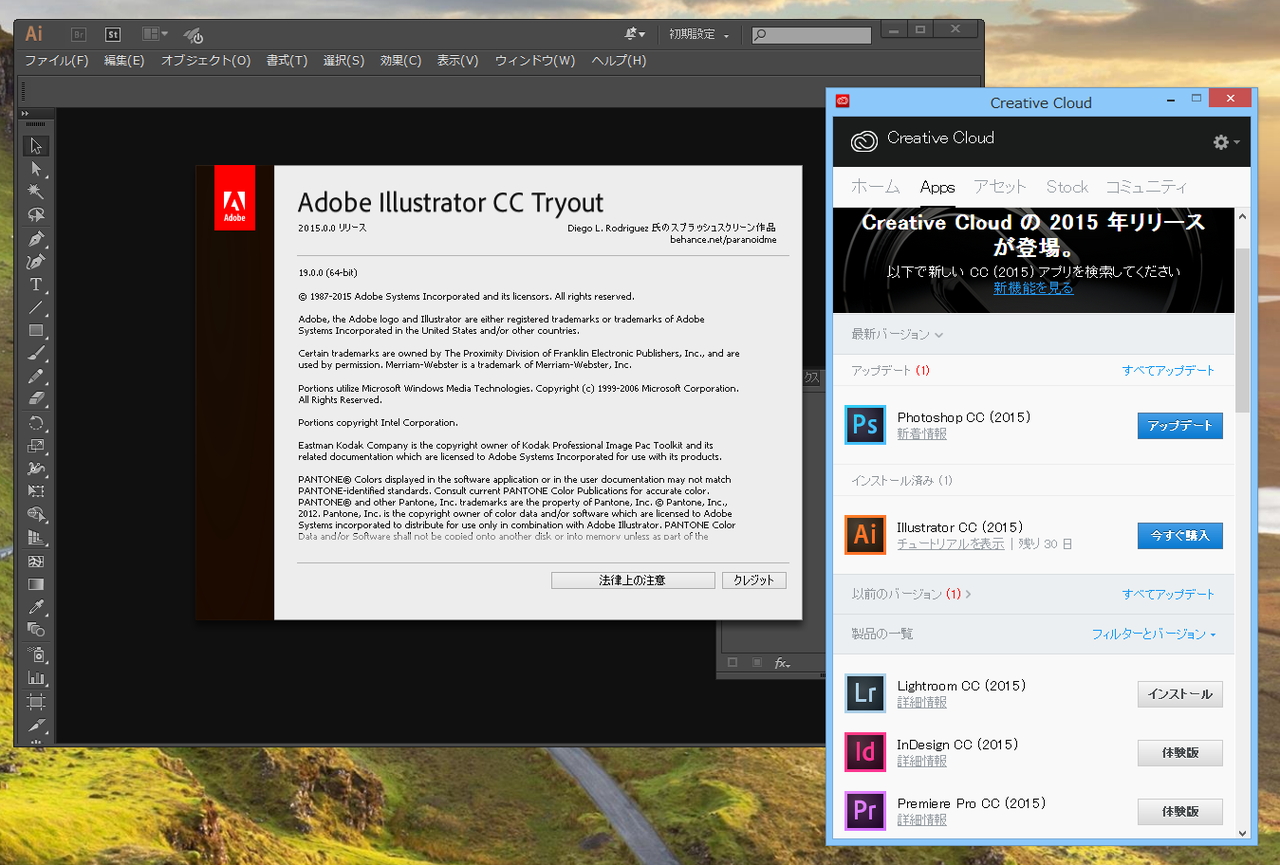The height and width of the screenshot is (865, 1280).
Task: Expand the 以前のバージョン section
Action: (x=911, y=594)
